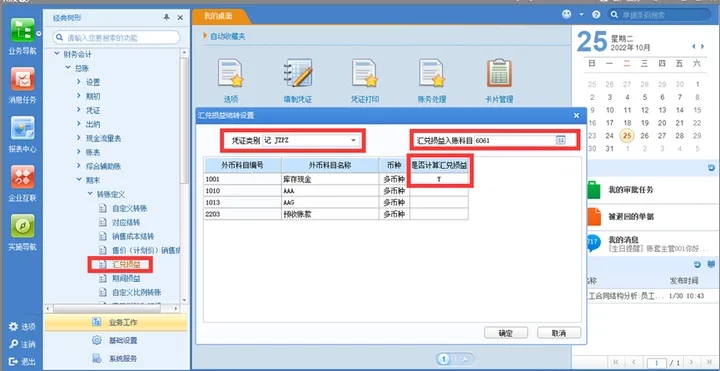Screen dimensions: 720x371
Task: Open the 填制凭证 desktop shortcut icon
Action: (x=298, y=73)
